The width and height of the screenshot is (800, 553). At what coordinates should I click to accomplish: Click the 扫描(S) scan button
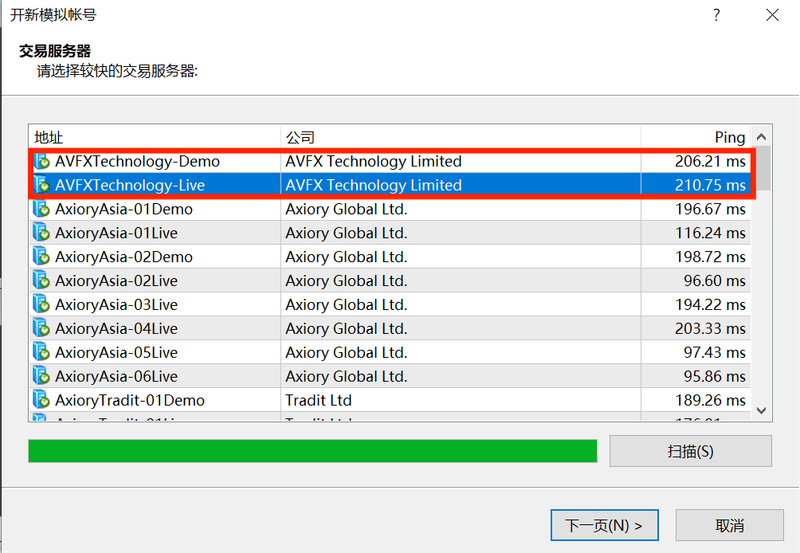pyautogui.click(x=690, y=451)
